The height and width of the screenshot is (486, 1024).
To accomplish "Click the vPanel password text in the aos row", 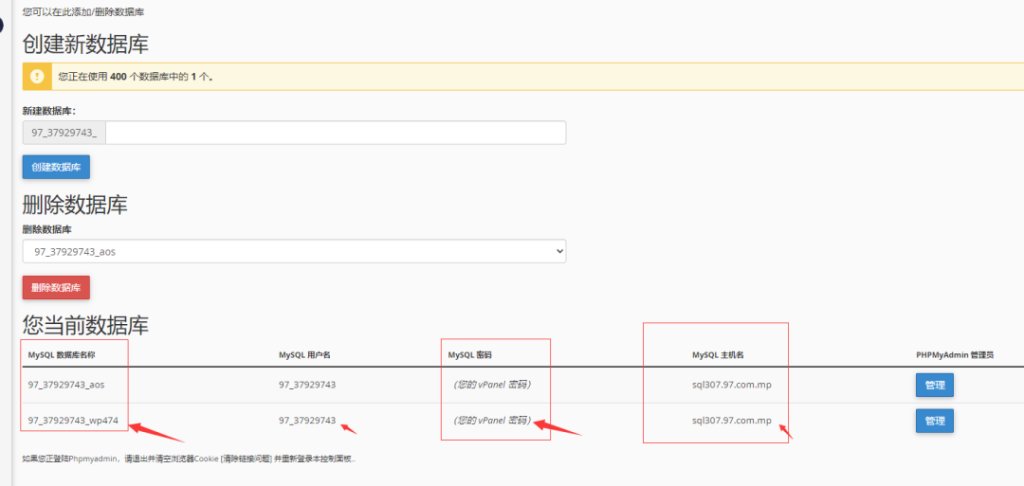I will click(x=491, y=385).
